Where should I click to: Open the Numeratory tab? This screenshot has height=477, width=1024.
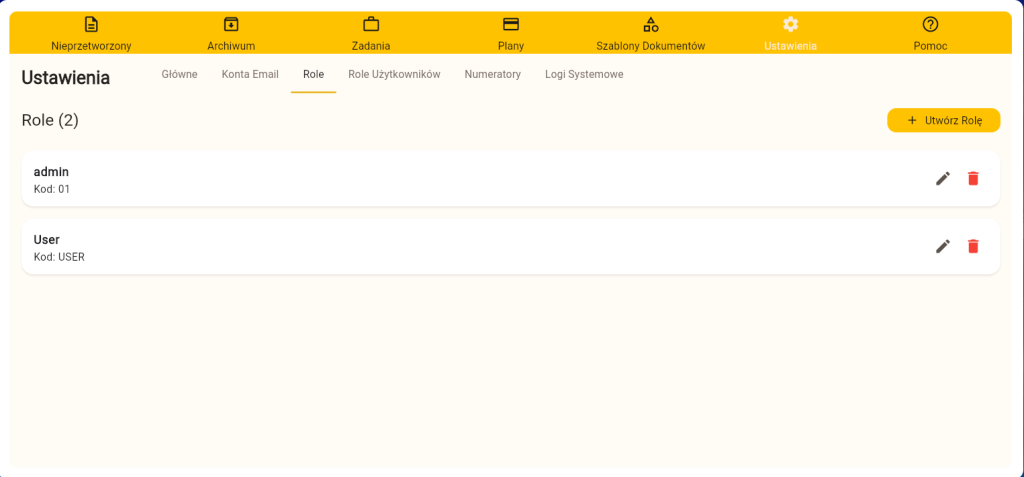(492, 74)
